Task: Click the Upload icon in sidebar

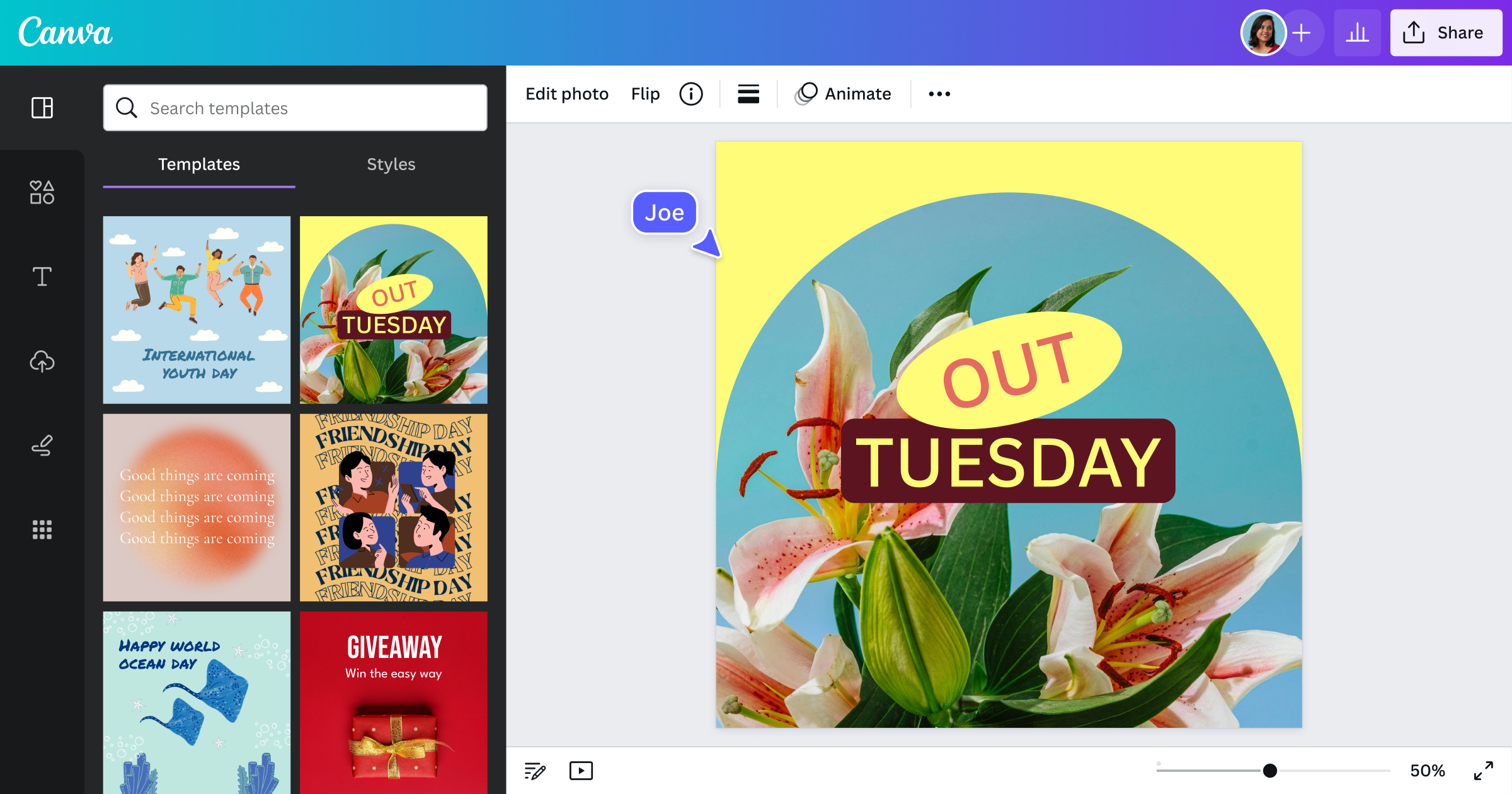Action: click(x=42, y=360)
